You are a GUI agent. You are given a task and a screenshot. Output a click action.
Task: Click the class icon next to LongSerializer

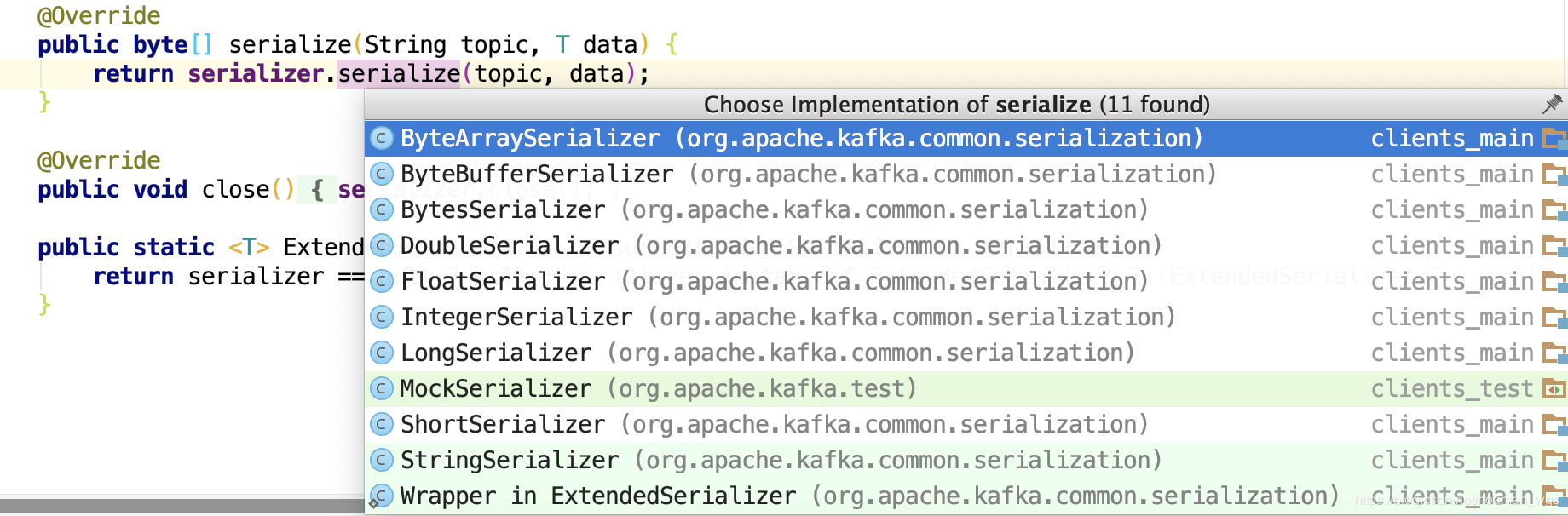(382, 353)
